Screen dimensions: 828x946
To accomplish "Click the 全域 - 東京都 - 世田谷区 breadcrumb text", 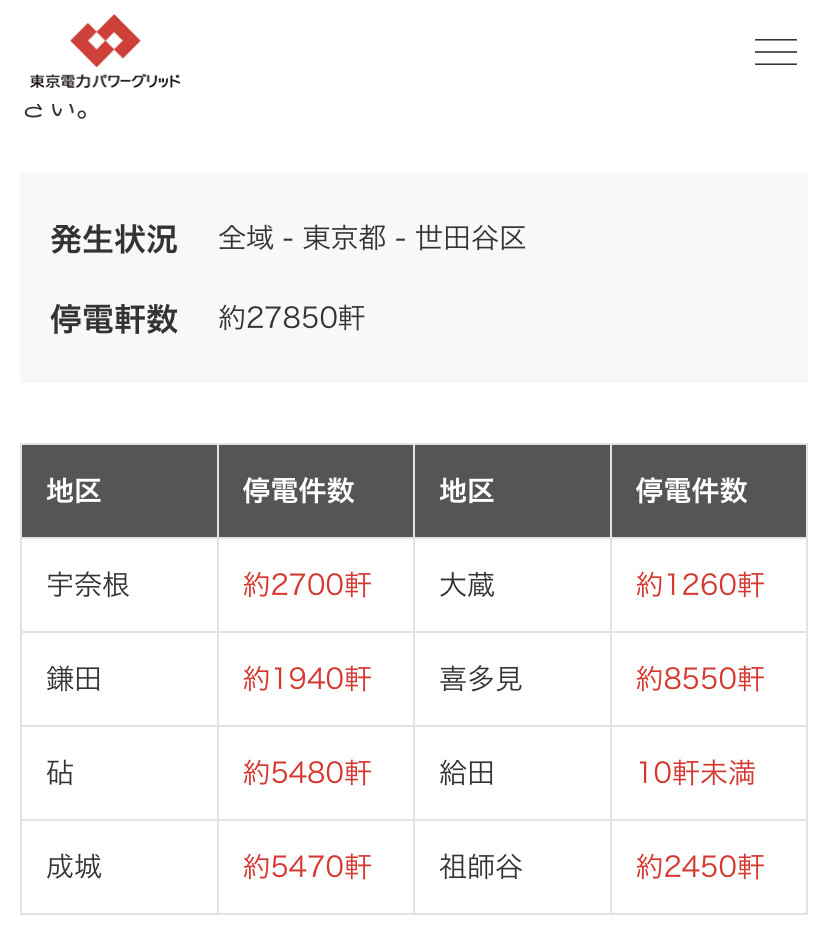I will tap(372, 238).
